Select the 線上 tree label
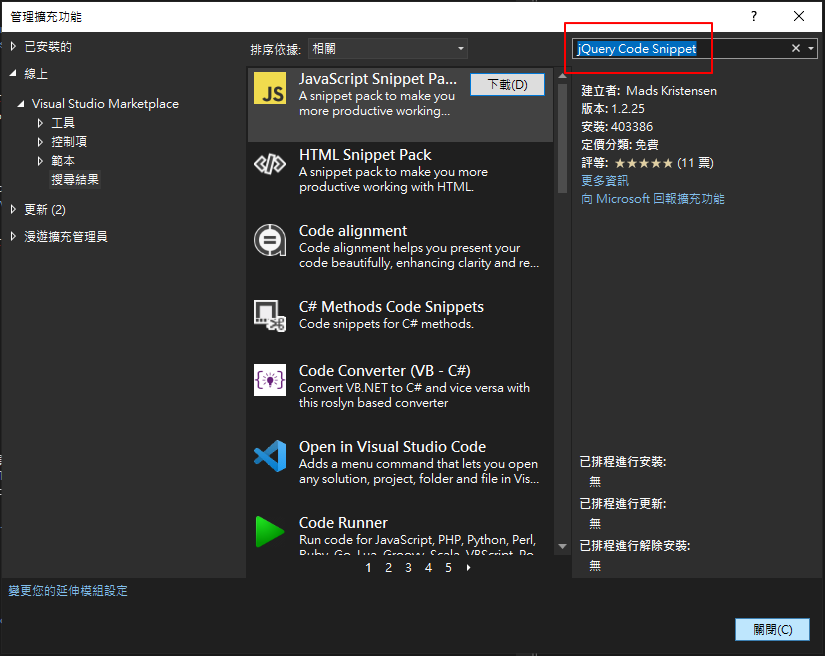This screenshot has height=656, width=825. [36, 74]
